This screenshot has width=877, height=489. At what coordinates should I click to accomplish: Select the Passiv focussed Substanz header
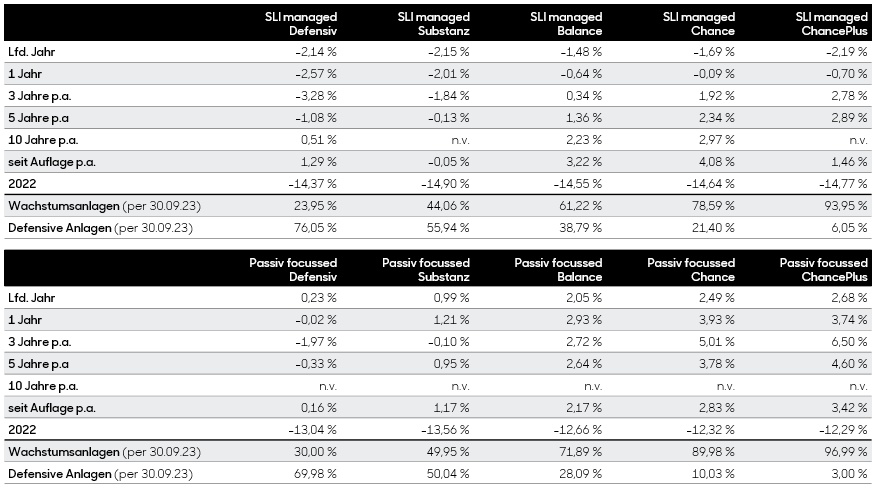point(425,269)
